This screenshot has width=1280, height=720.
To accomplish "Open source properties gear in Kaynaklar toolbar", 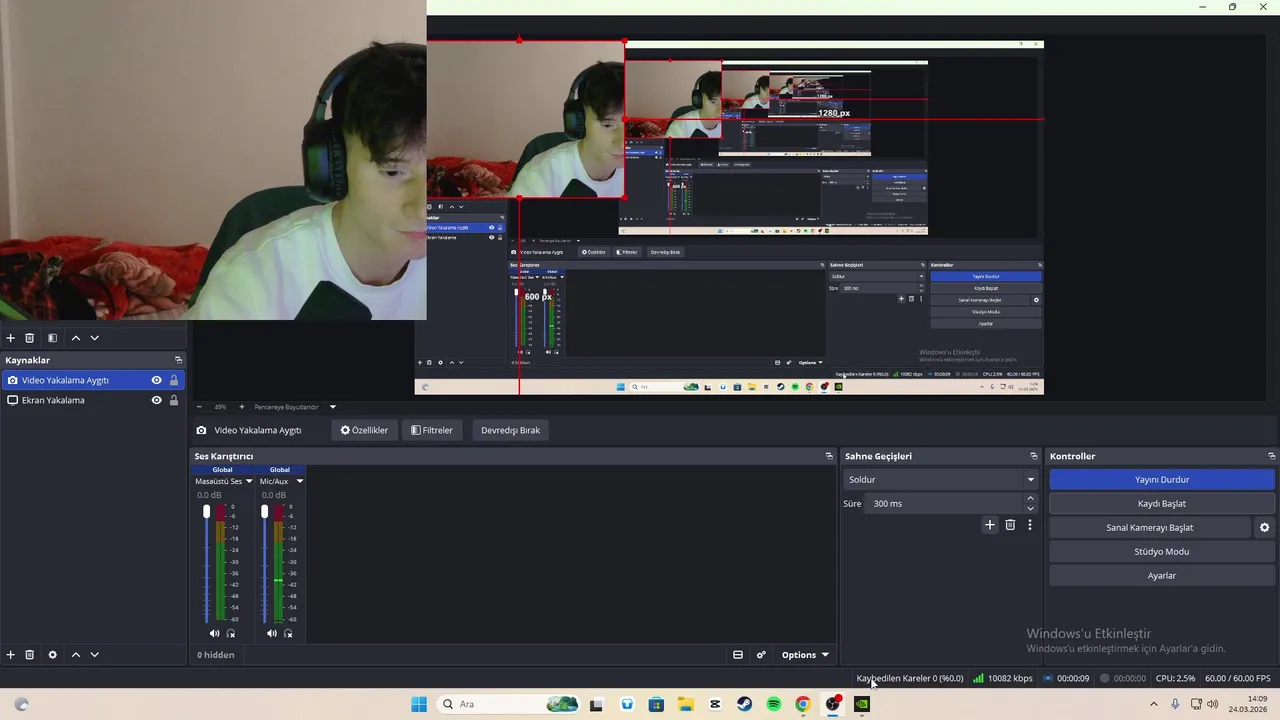I will click(x=52, y=655).
